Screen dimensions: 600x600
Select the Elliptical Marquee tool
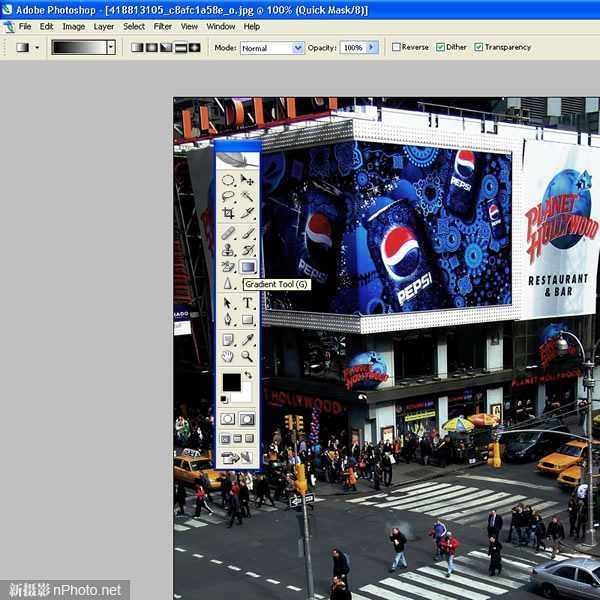[x=228, y=180]
